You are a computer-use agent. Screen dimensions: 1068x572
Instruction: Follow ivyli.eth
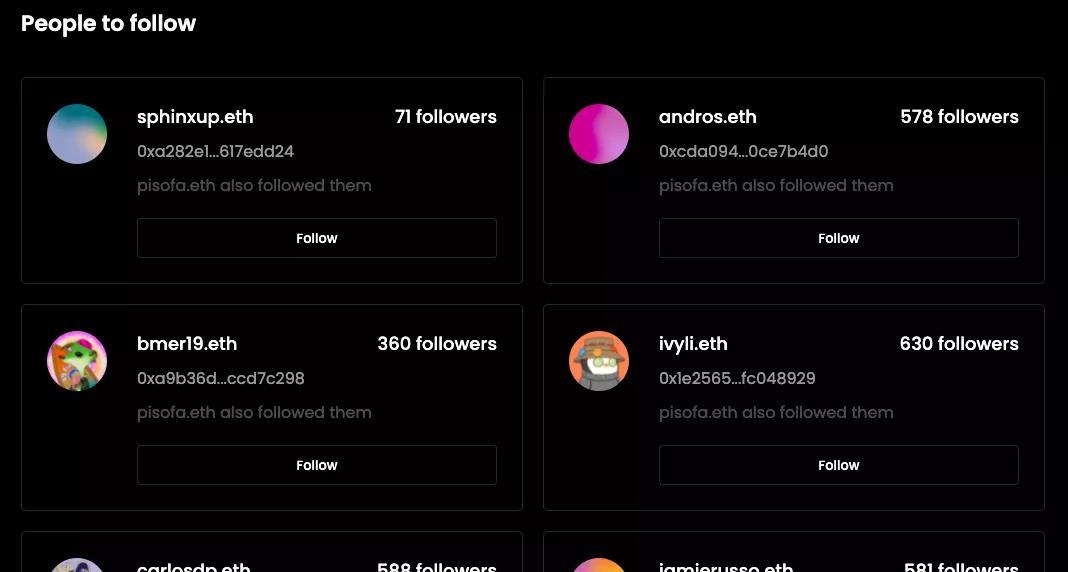point(838,465)
